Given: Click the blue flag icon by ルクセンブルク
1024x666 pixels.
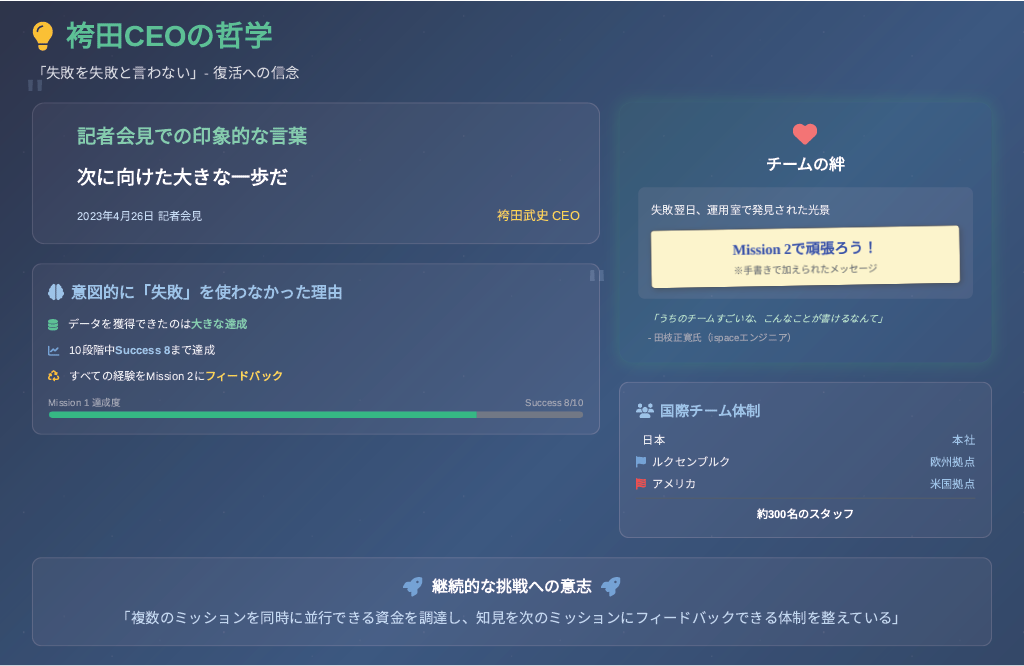Looking at the screenshot, I should [641, 462].
